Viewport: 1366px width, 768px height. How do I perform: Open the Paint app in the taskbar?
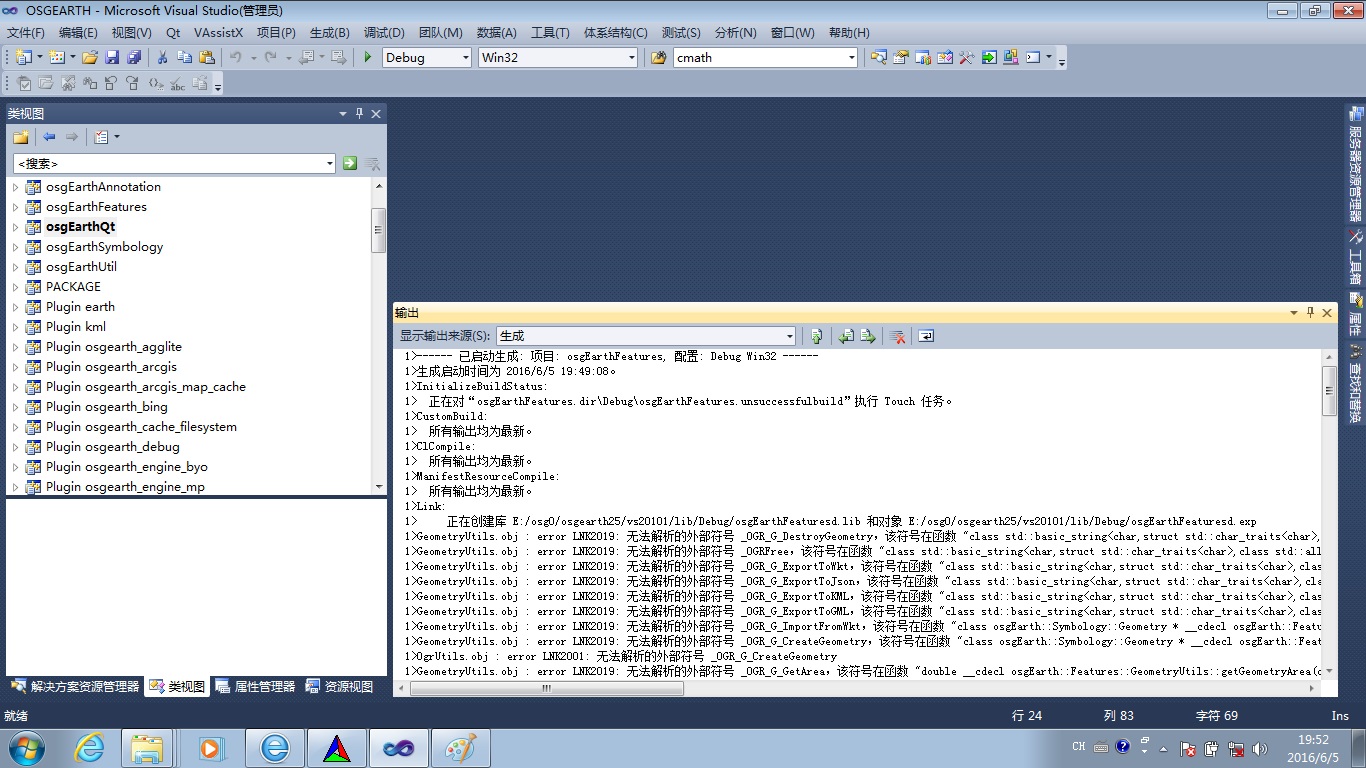(460, 748)
